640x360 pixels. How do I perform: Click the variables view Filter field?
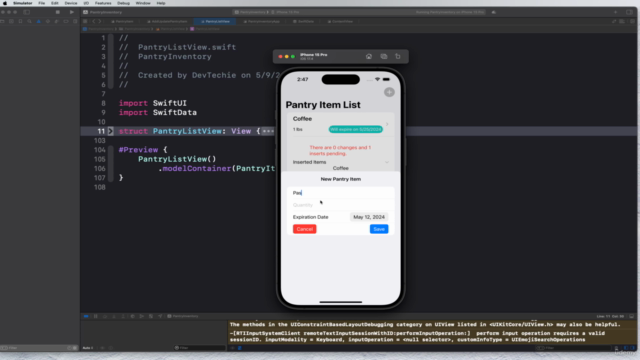[x=199, y=348]
